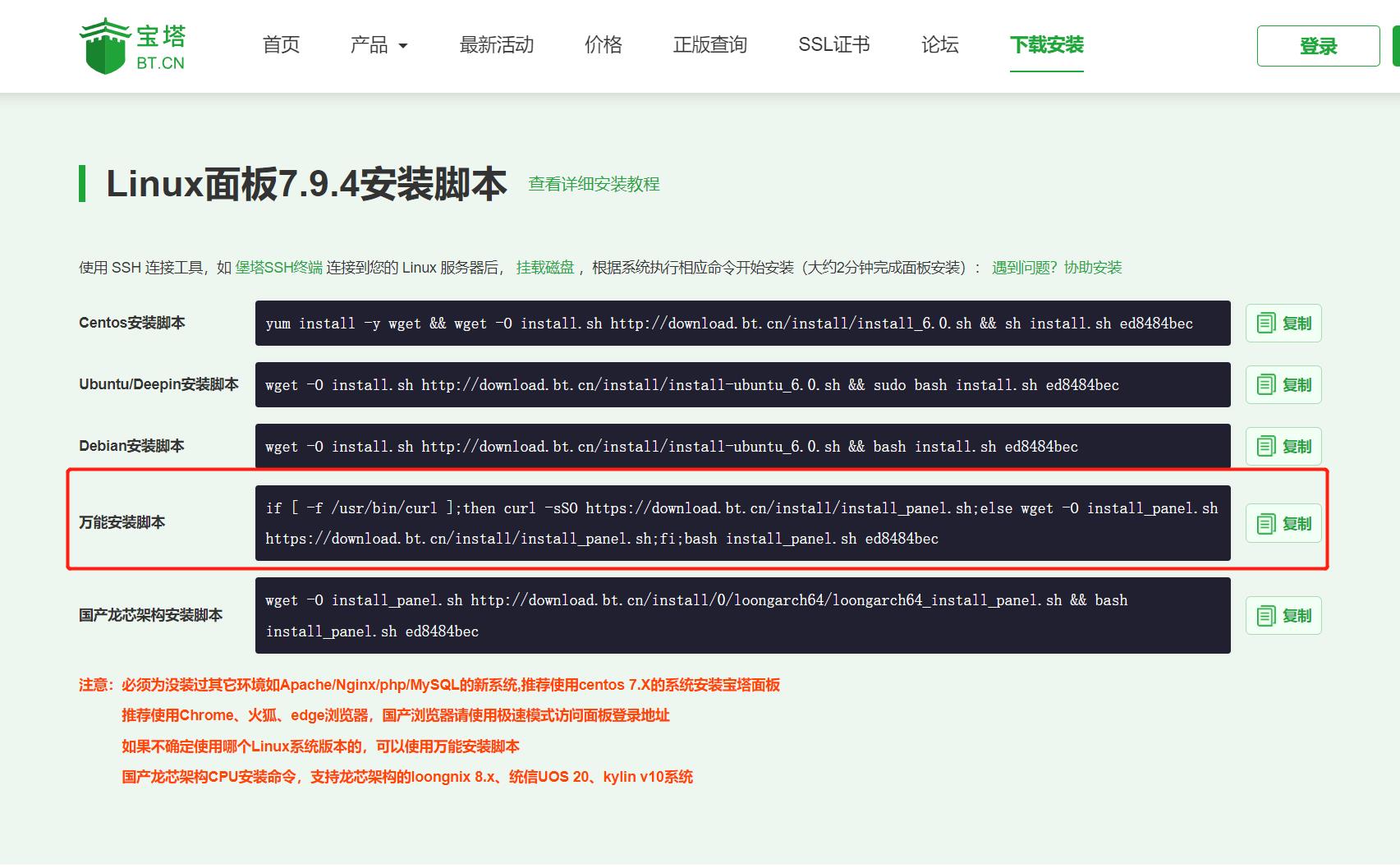Follow the 挂载磁盘 link
The width and height of the screenshot is (1400, 868).
(545, 268)
